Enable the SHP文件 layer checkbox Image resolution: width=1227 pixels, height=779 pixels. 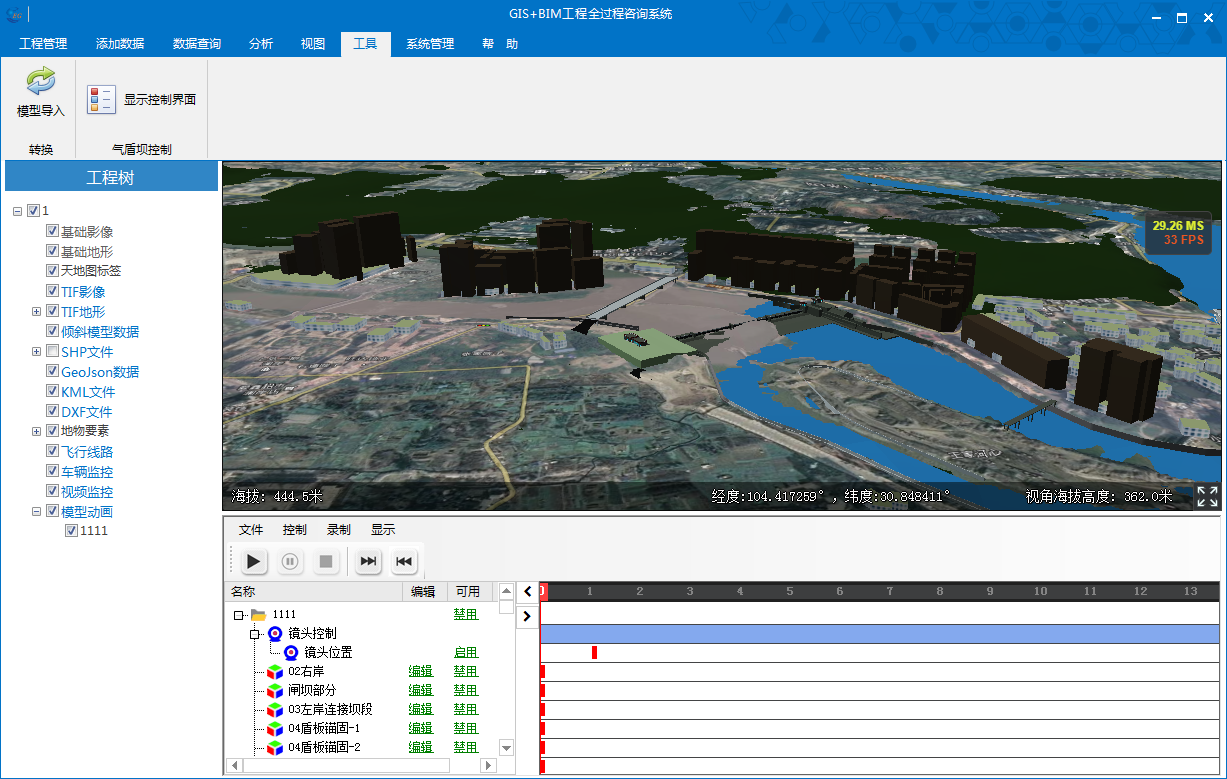[52, 351]
